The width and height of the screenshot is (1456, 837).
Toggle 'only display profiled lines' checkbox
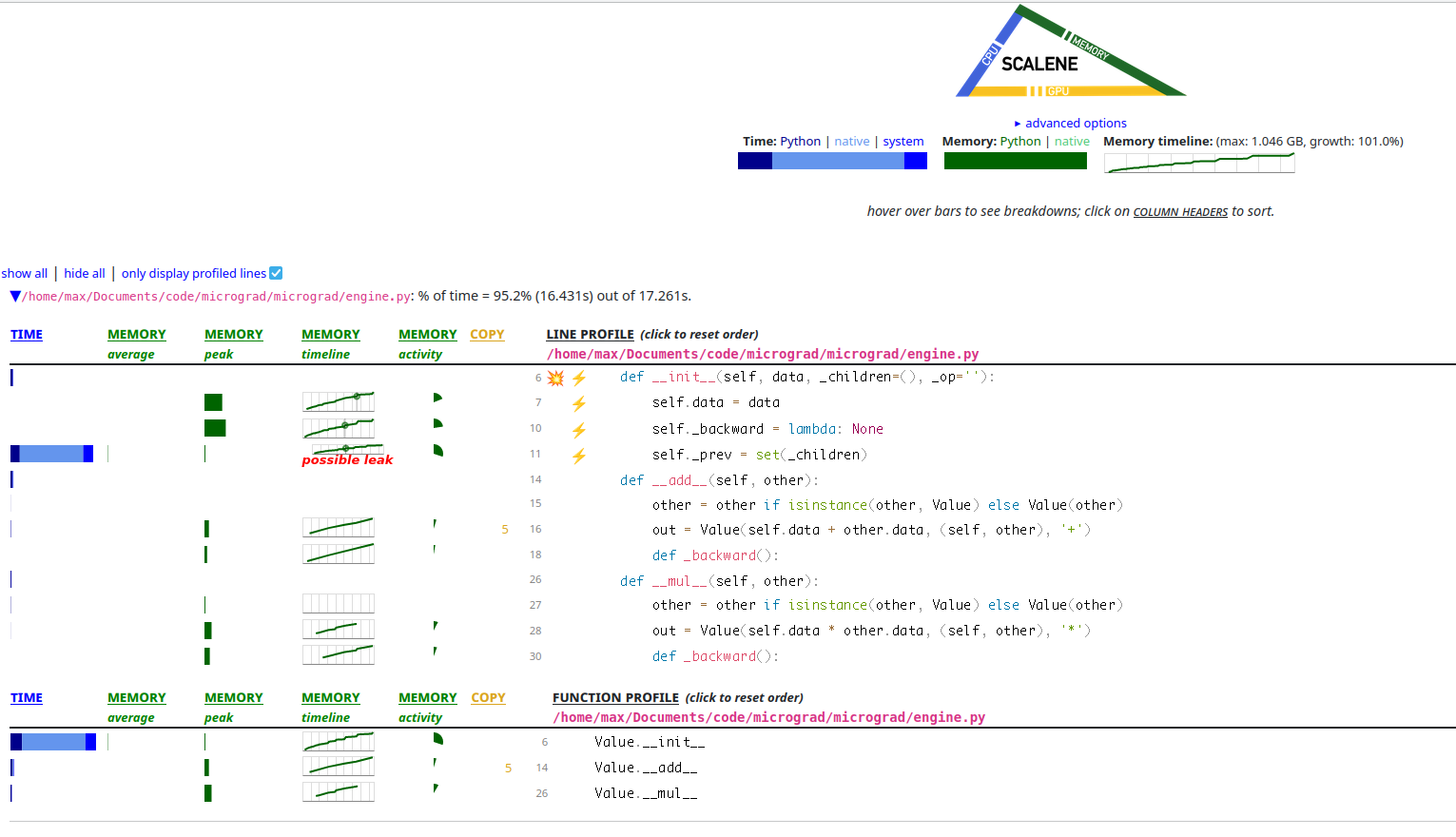tap(276, 273)
